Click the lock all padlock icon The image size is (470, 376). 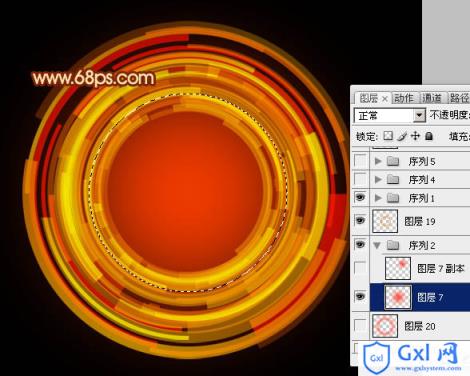coord(429,136)
